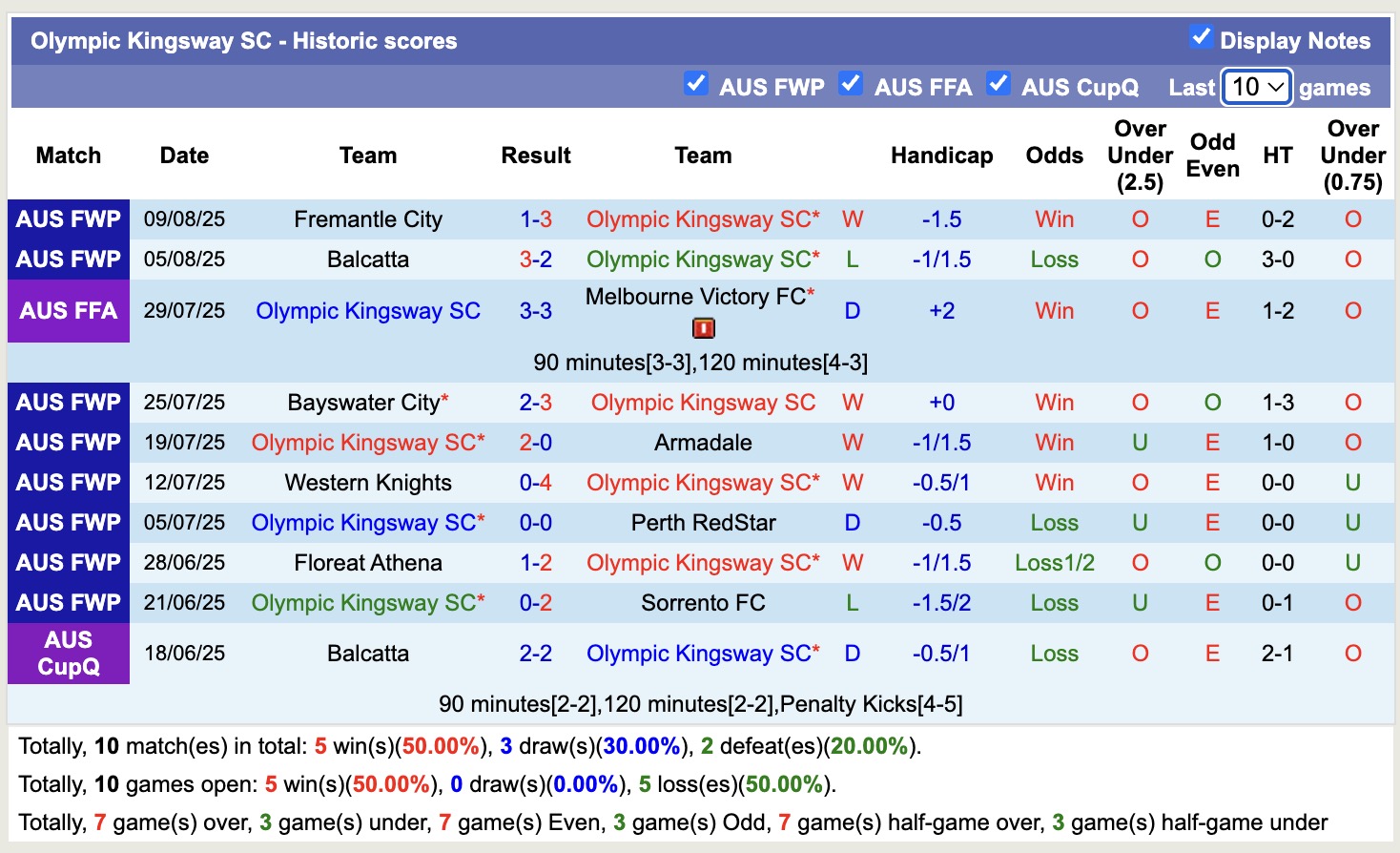
Task: Click the AUS FWP badge on Western Knights row
Action: (x=68, y=482)
